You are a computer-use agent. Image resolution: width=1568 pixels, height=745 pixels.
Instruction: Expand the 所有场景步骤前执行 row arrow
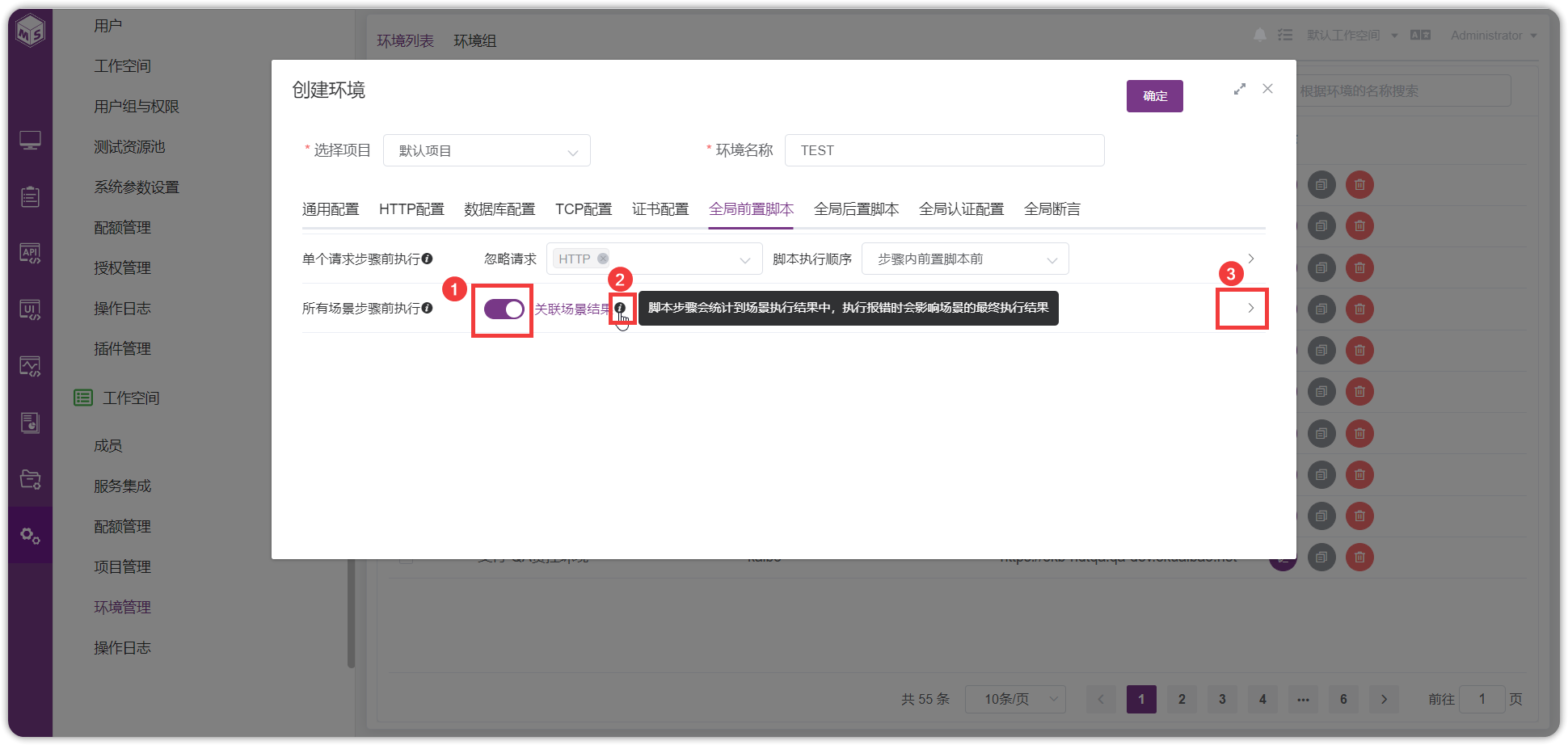(x=1250, y=308)
